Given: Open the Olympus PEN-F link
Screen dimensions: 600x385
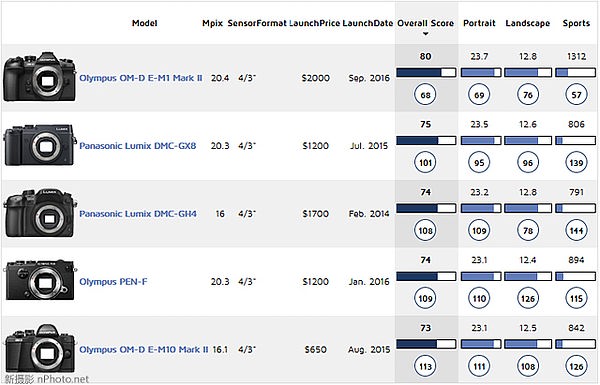Looking at the screenshot, I should [x=113, y=282].
